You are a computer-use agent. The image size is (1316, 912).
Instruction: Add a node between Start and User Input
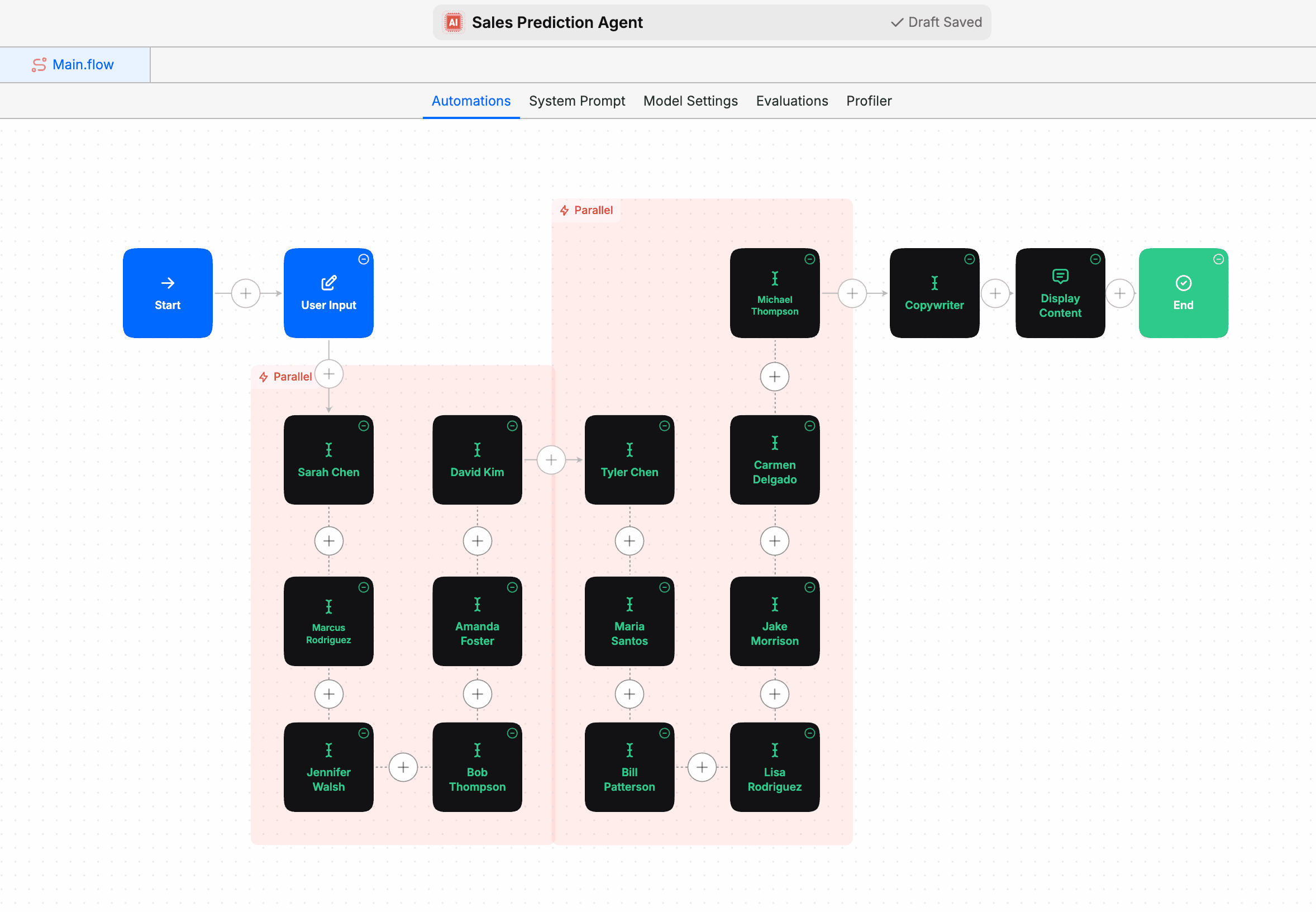[x=246, y=293]
